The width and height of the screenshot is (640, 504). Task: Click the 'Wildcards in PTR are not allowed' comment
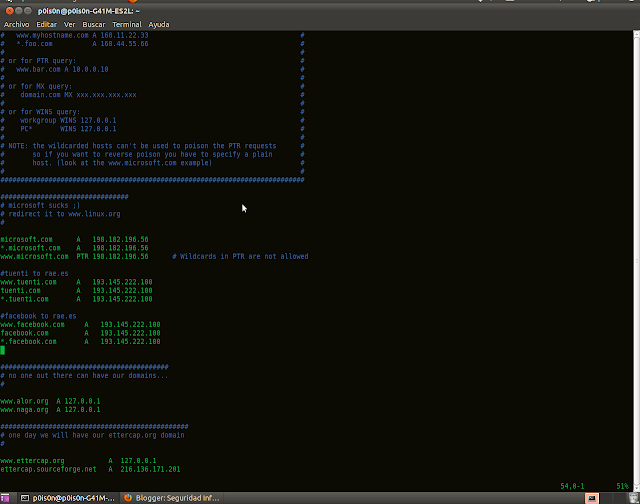coord(240,257)
